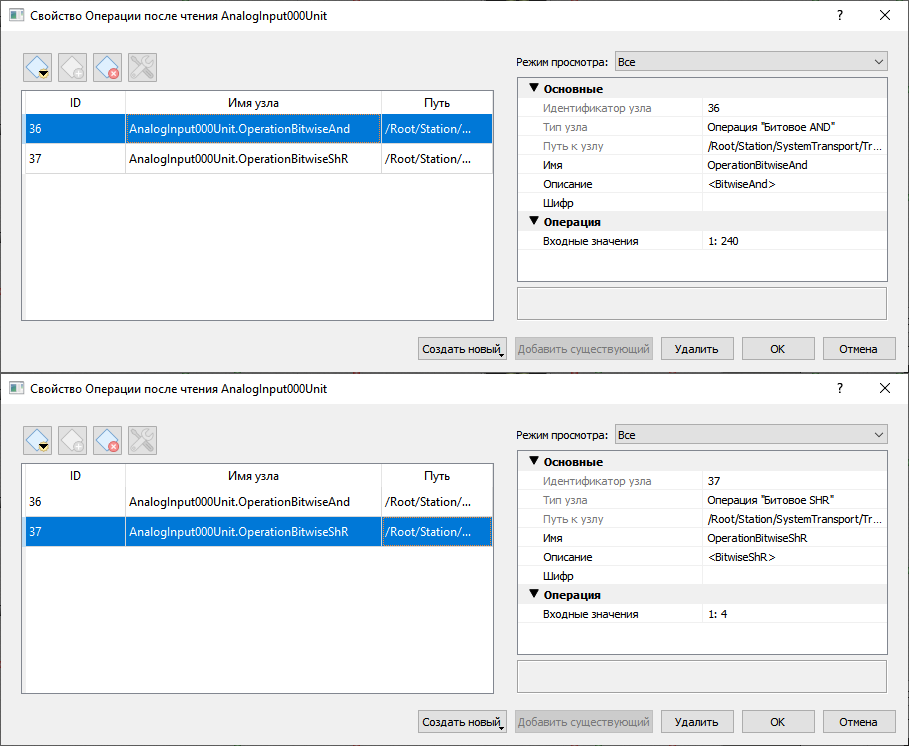Click the delete-node red-cross icon in the lower dialog

[x=107, y=440]
